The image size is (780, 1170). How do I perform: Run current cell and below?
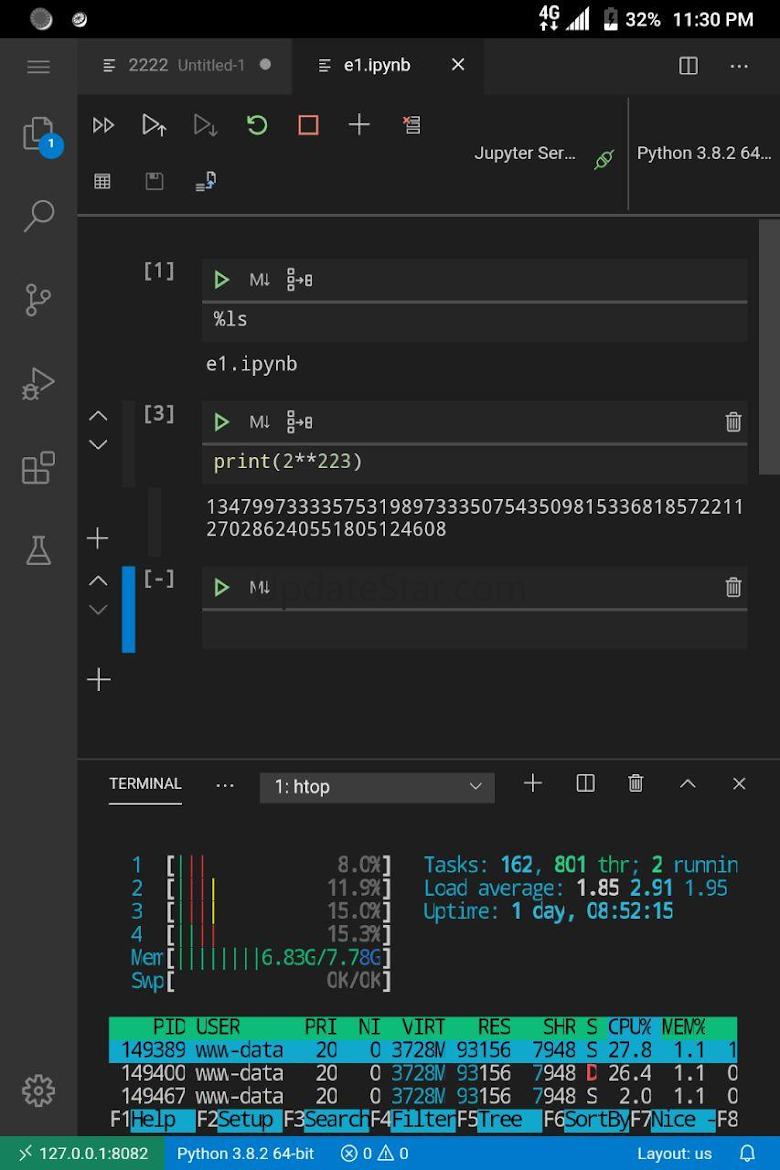coord(205,125)
